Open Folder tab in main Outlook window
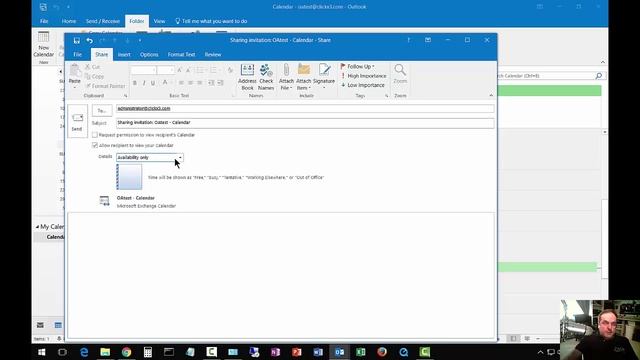This screenshot has height=360, width=640. [137, 21]
